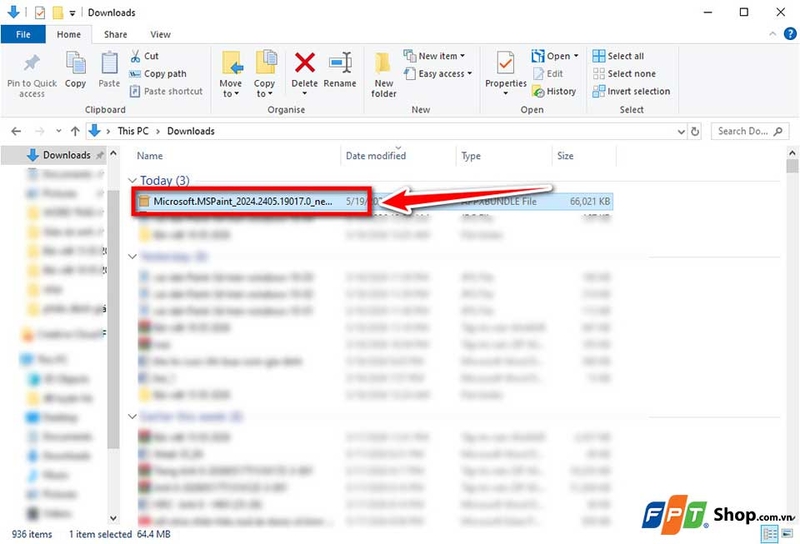Collapse the Today (3) group
The width and height of the screenshot is (800, 544).
point(133,181)
